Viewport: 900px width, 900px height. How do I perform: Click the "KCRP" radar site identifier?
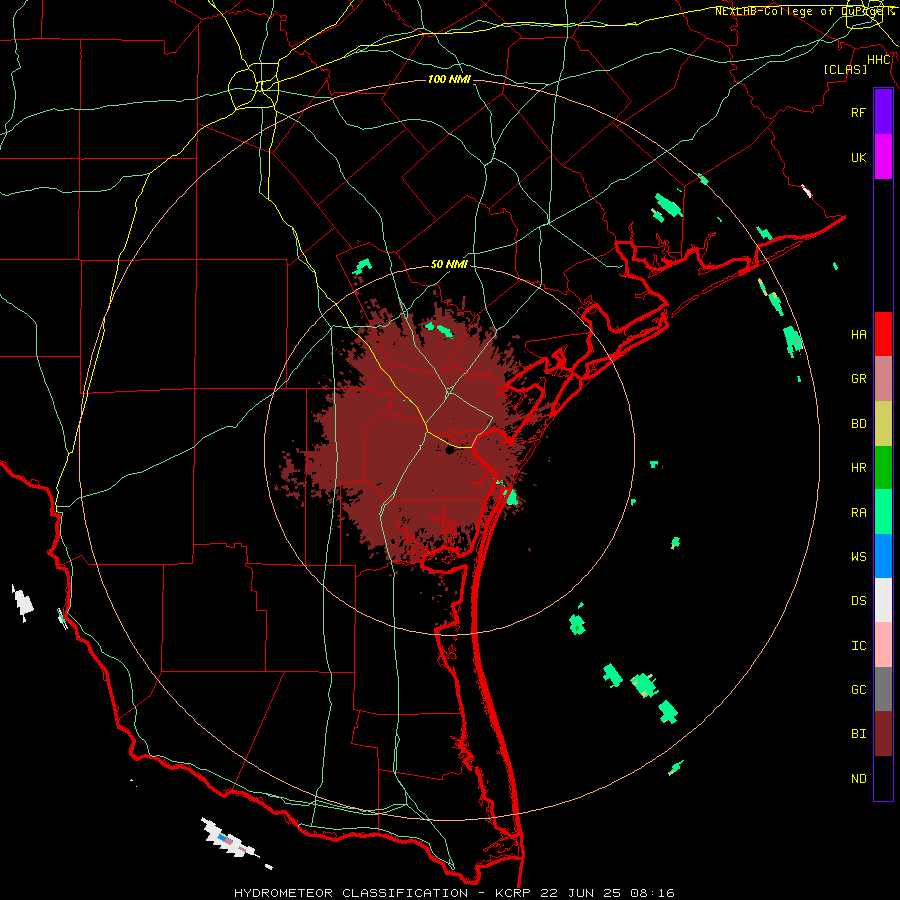pyautogui.click(x=515, y=893)
